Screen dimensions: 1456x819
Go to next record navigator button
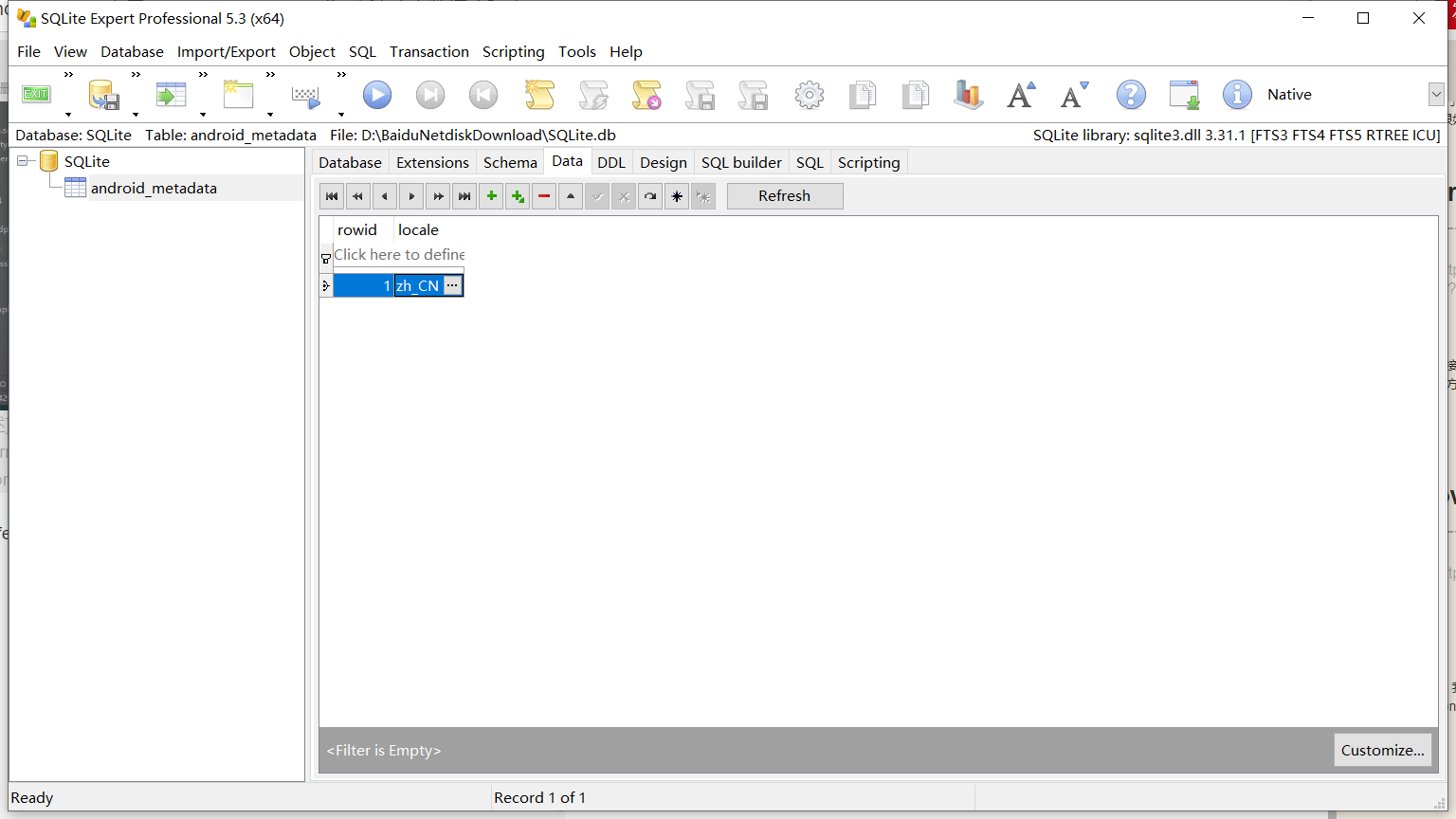click(x=411, y=196)
